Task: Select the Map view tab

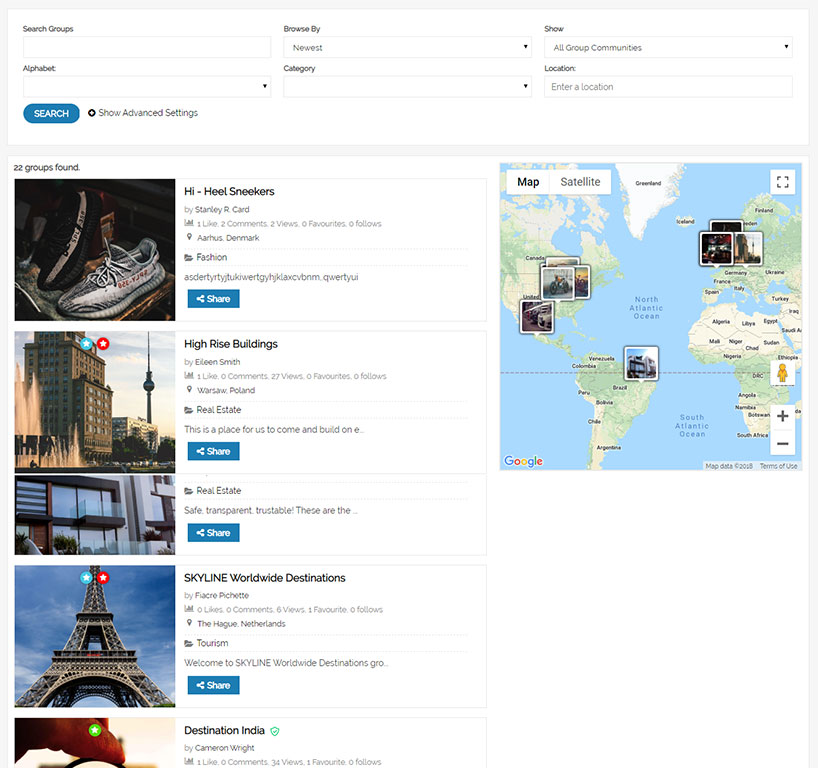Action: click(x=528, y=182)
